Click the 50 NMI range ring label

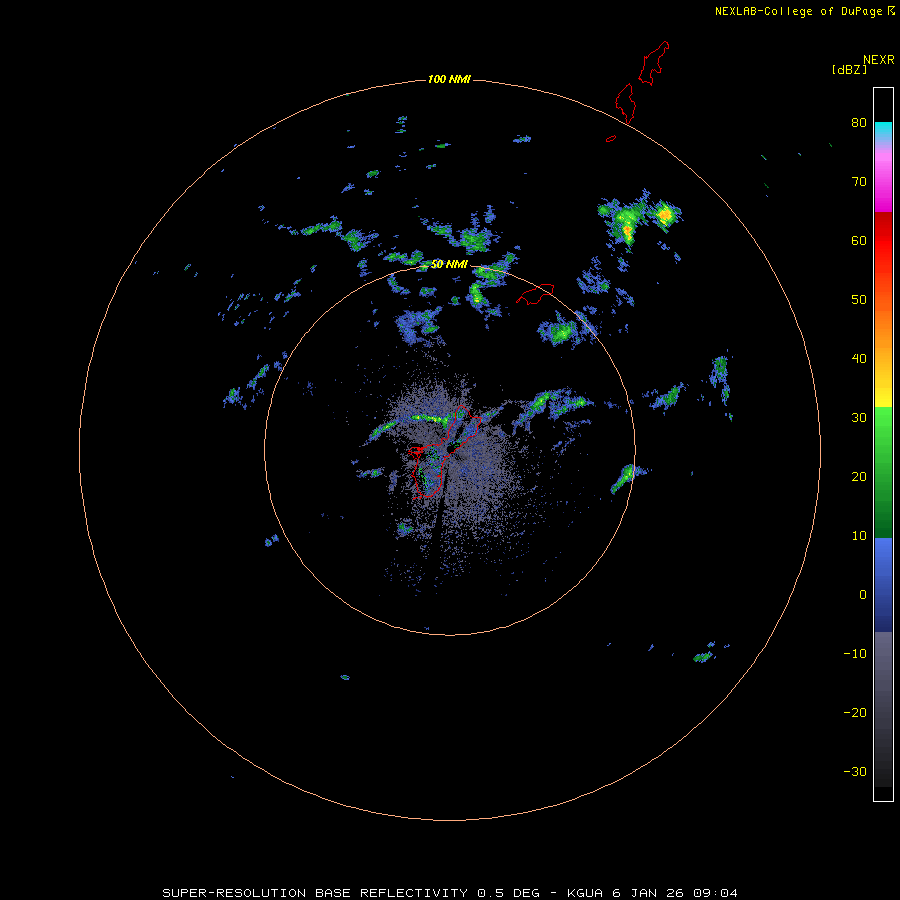coord(449,265)
